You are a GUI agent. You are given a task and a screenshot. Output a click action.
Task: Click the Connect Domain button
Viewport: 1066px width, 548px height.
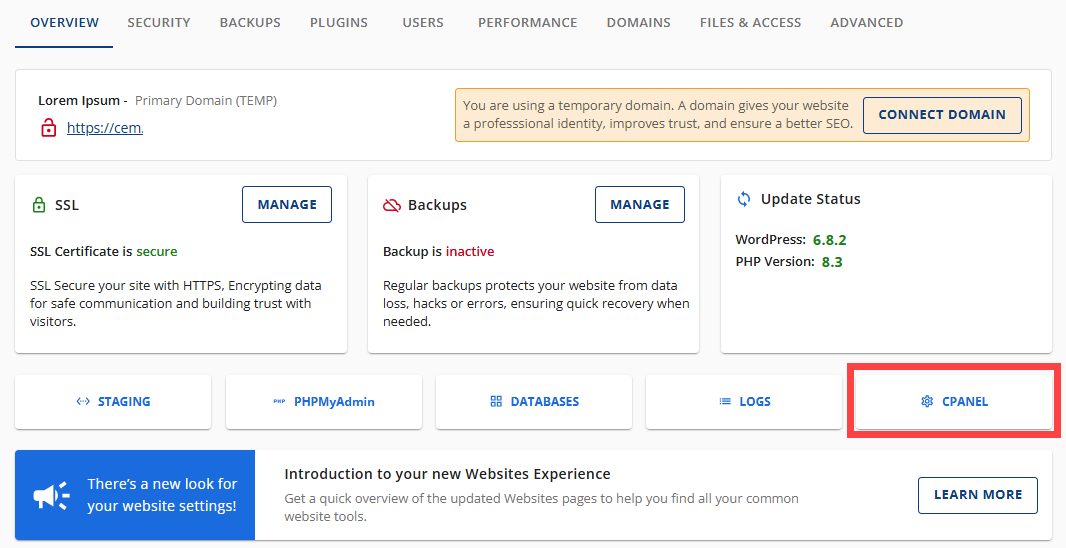point(941,115)
